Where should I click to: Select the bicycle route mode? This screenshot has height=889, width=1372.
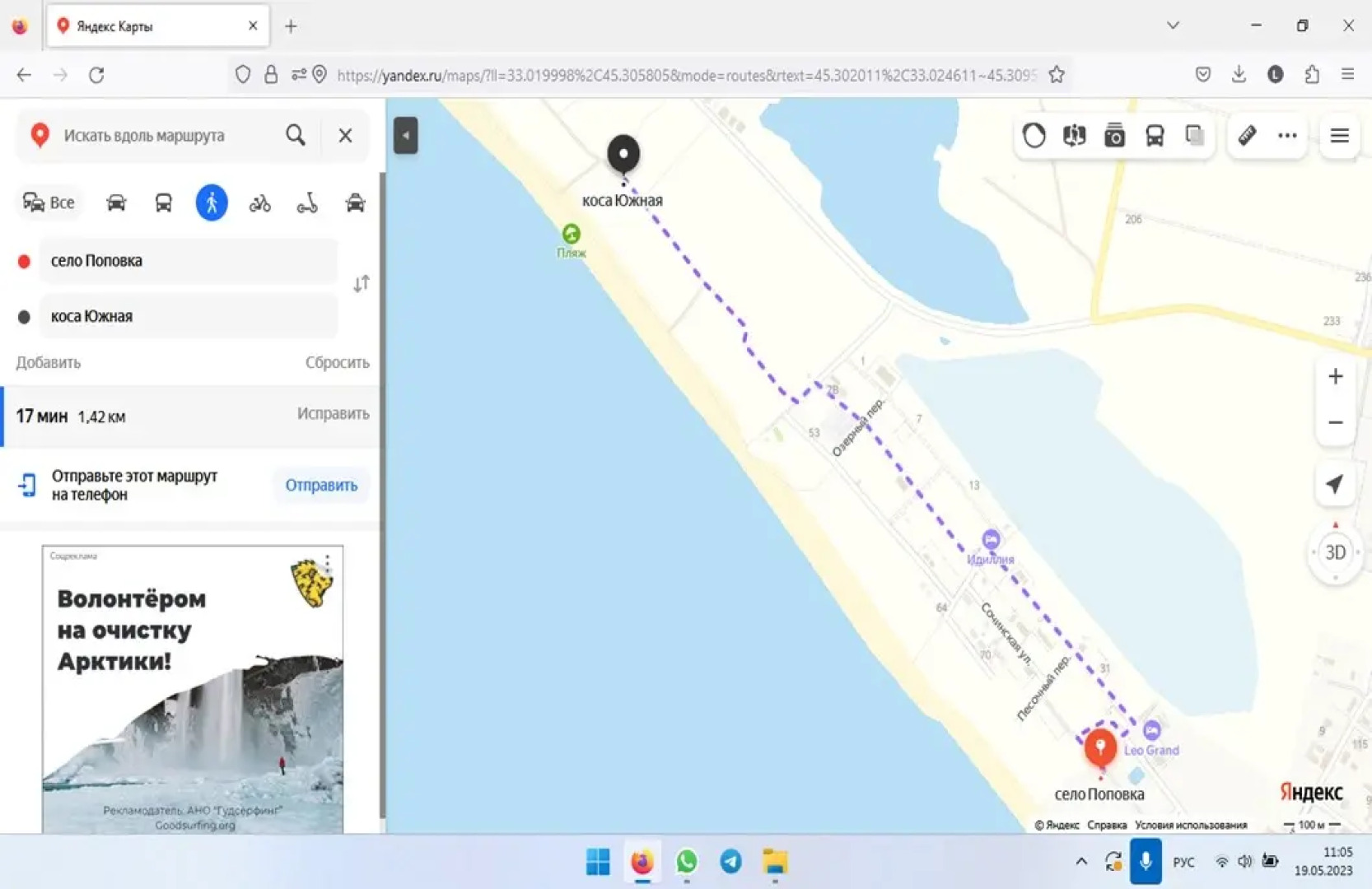coord(259,202)
